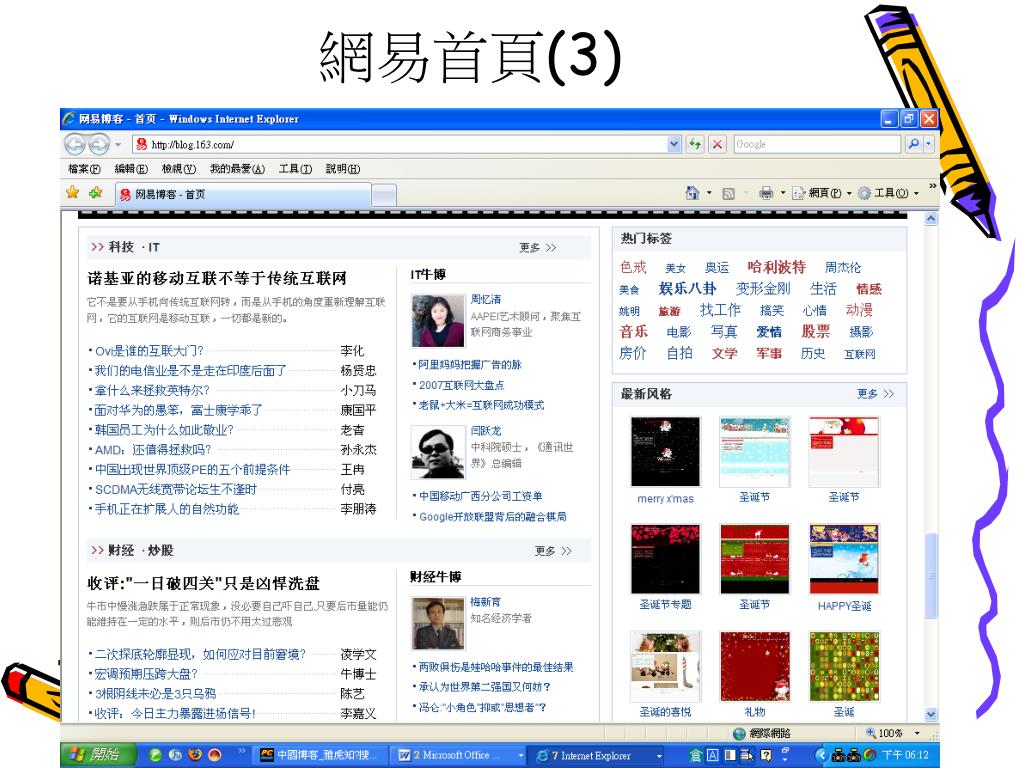This screenshot has height=768, width=1024.
Task: Click the 变形金刚 hot tag
Action: 763,288
